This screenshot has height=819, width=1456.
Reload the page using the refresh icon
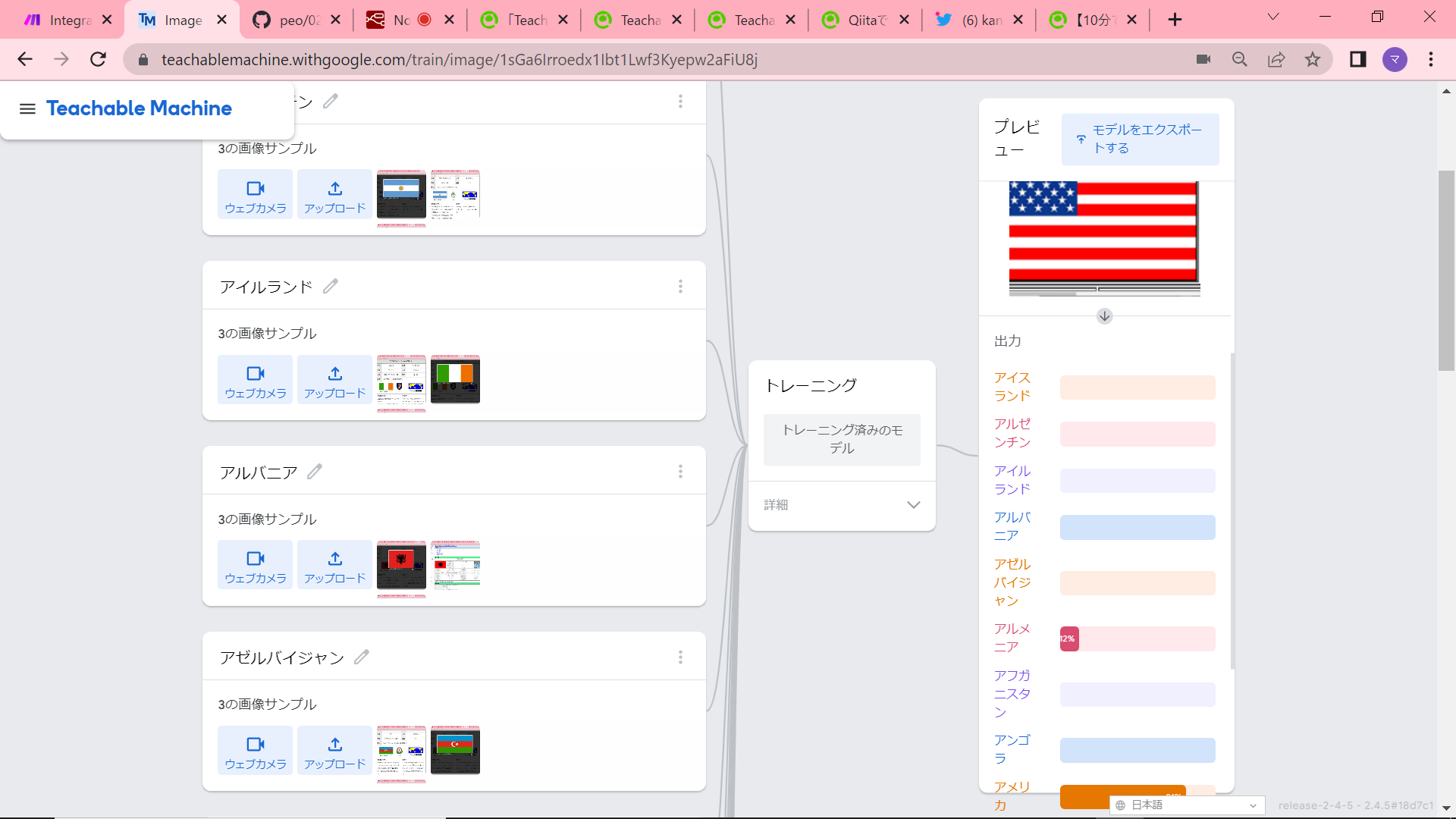point(98,59)
